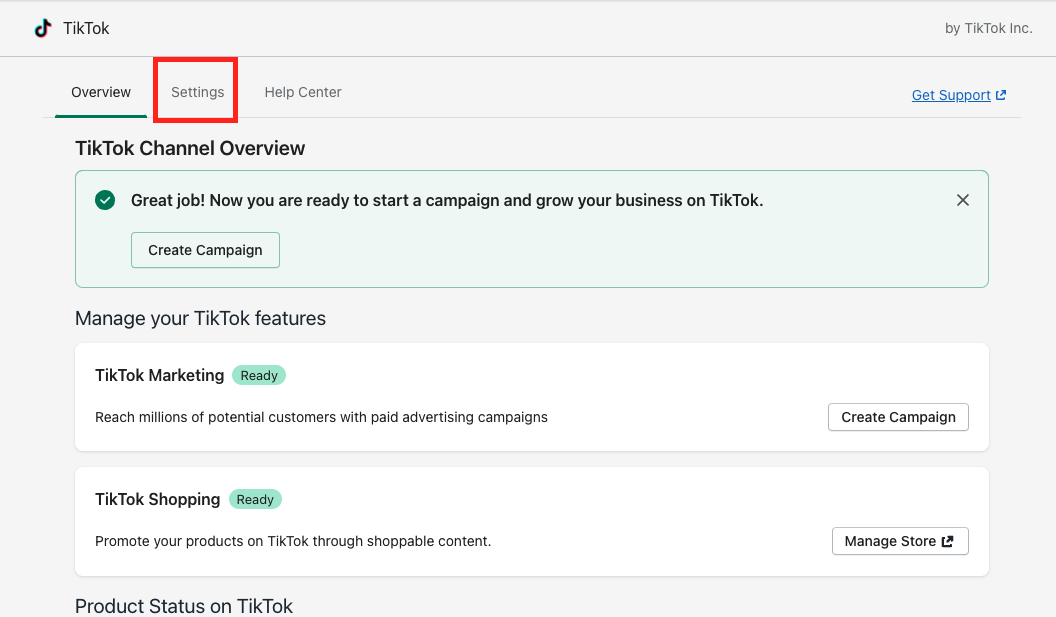
Task: Click the Ready badge next to TikTok Marketing
Action: click(259, 375)
